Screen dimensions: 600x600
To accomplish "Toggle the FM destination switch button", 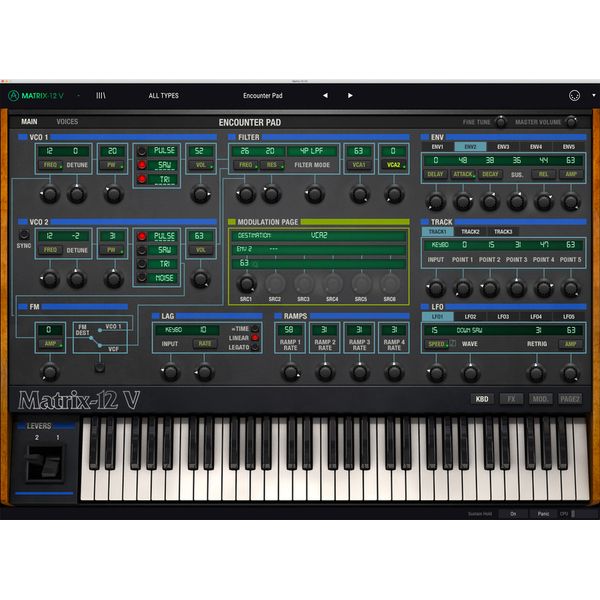I will coord(99,368).
